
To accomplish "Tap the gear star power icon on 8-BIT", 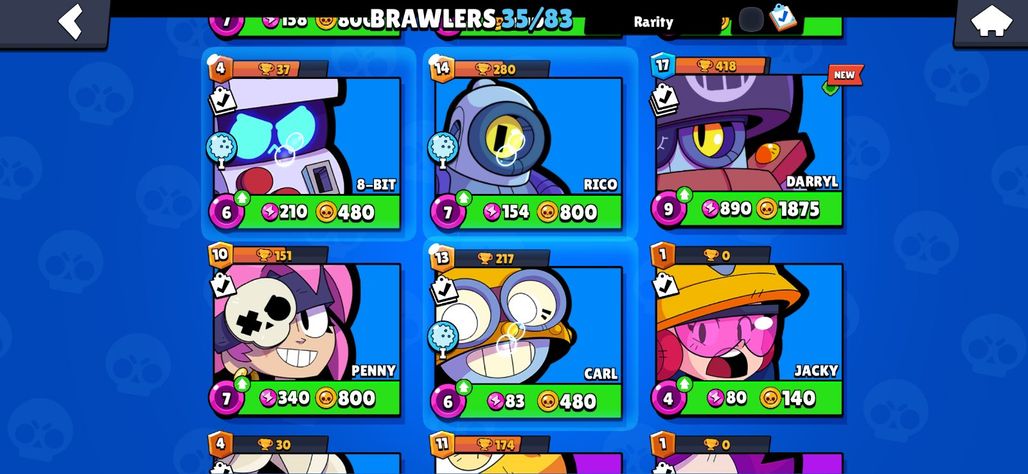I will pos(222,148).
